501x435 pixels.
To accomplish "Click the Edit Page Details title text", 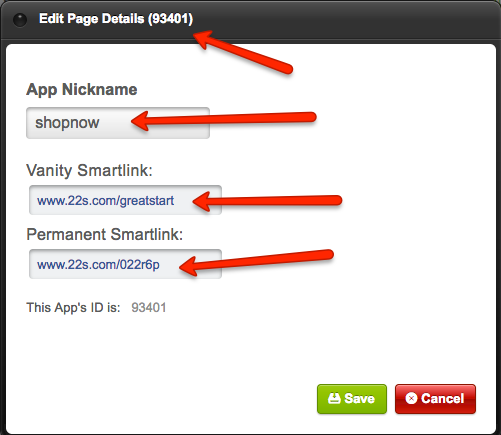I will pos(92,19).
